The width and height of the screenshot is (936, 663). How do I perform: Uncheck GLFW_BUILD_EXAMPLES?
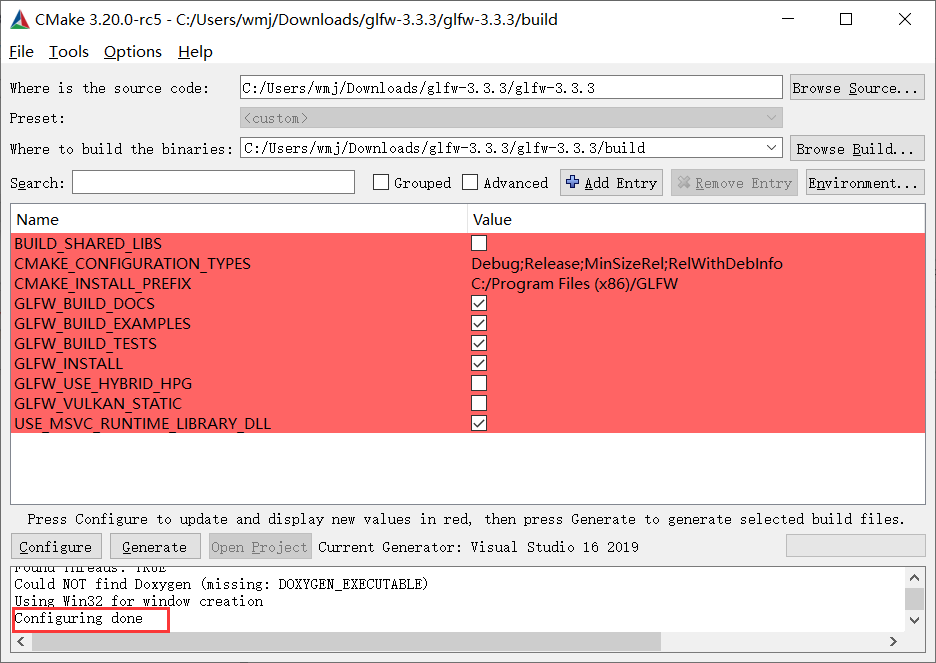click(478, 323)
